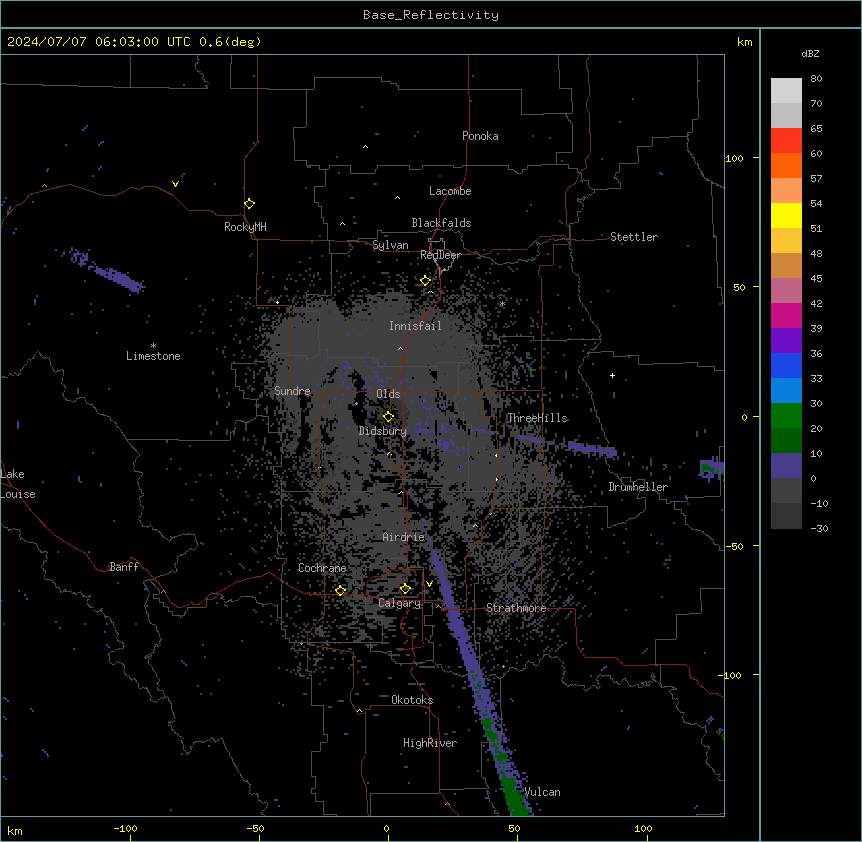Click the Strathmore label
862x842 pixels.
(x=516, y=608)
